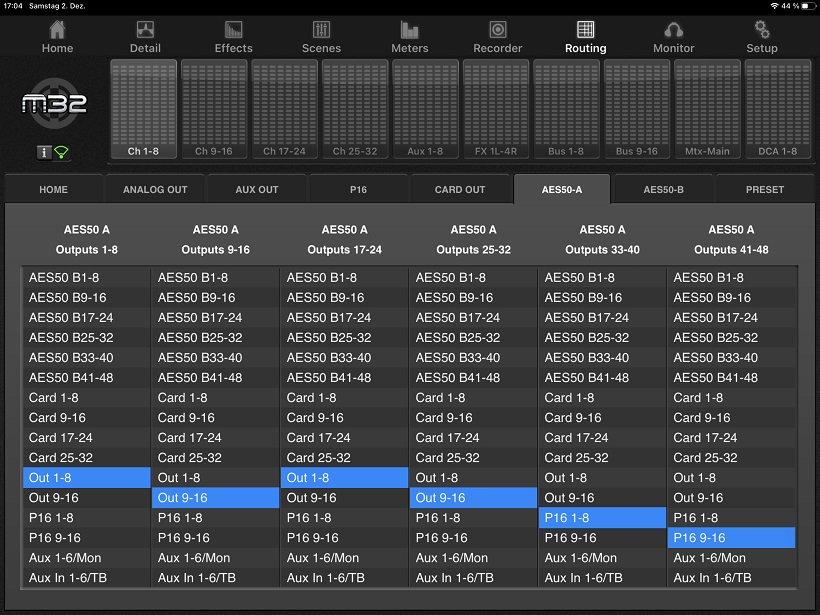The image size is (820, 615).
Task: Select the Ch 9-16 meter bank
Action: point(214,109)
